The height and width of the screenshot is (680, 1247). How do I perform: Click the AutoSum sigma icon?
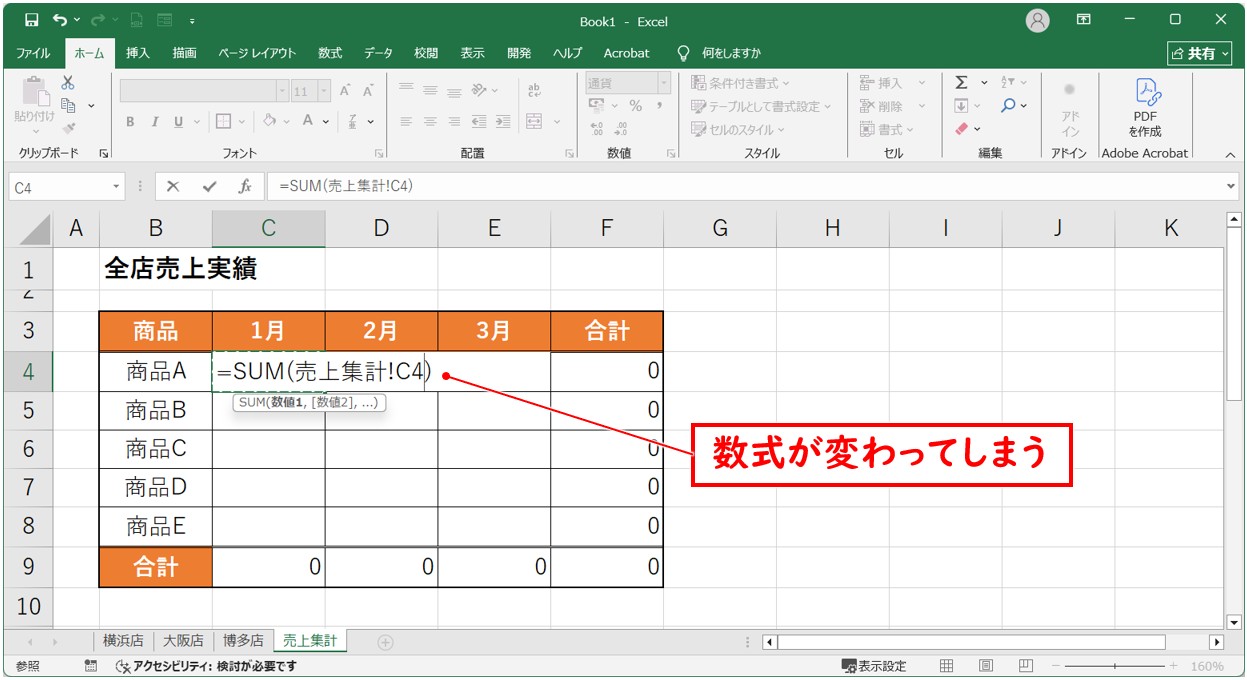tap(961, 83)
